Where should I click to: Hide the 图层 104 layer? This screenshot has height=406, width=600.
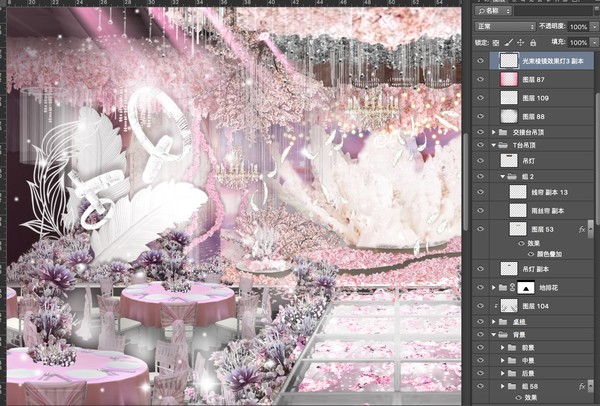[x=481, y=306]
